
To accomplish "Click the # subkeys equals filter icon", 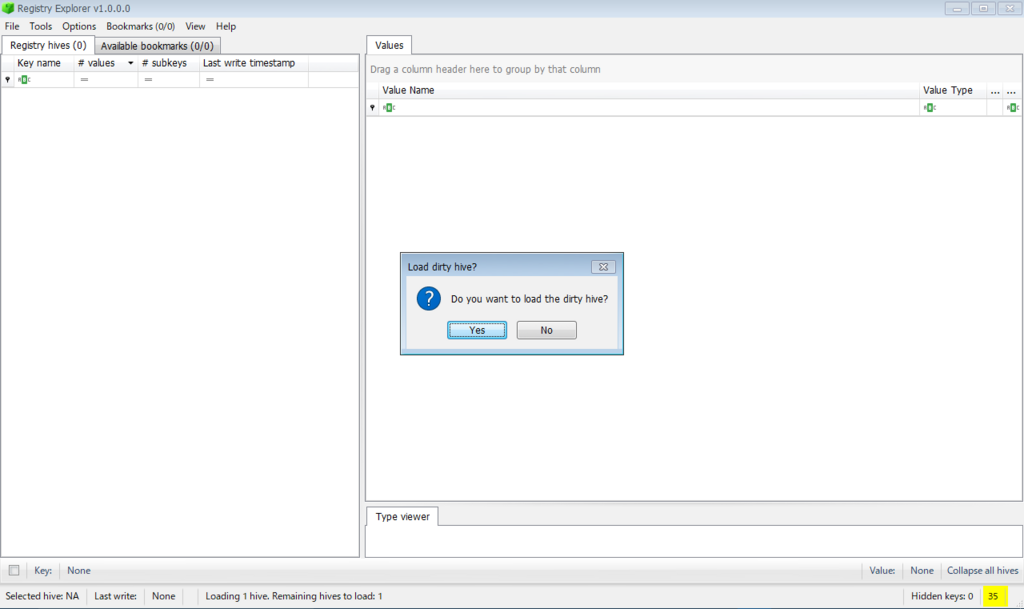I will coord(148,80).
